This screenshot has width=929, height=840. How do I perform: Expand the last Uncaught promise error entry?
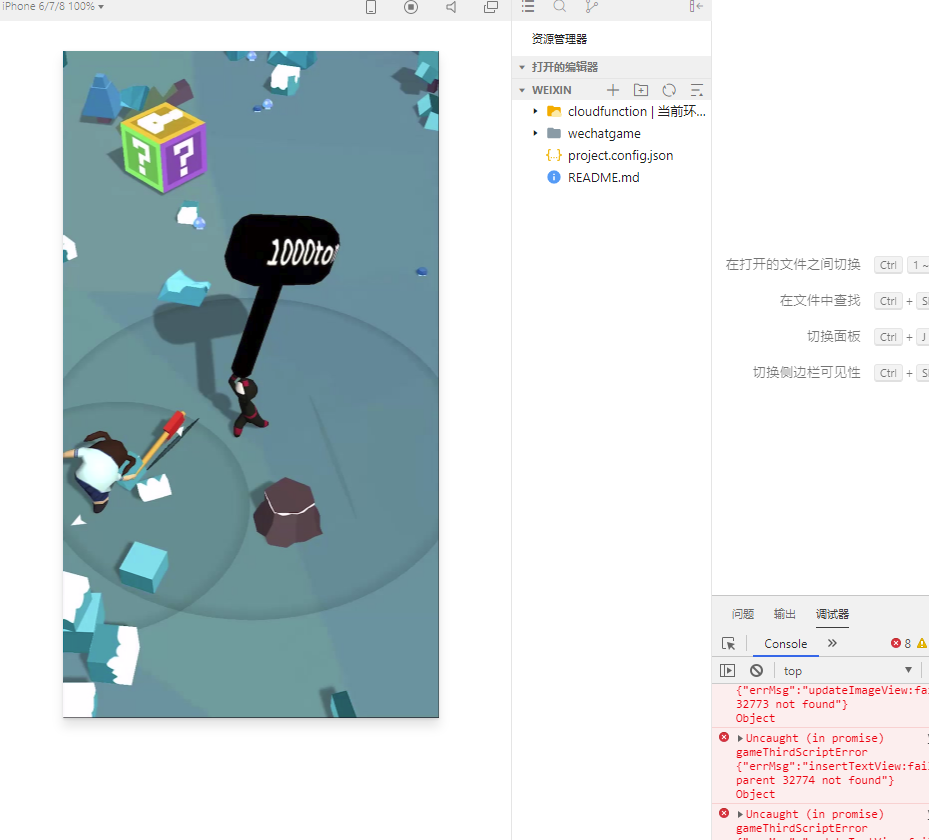(740, 815)
